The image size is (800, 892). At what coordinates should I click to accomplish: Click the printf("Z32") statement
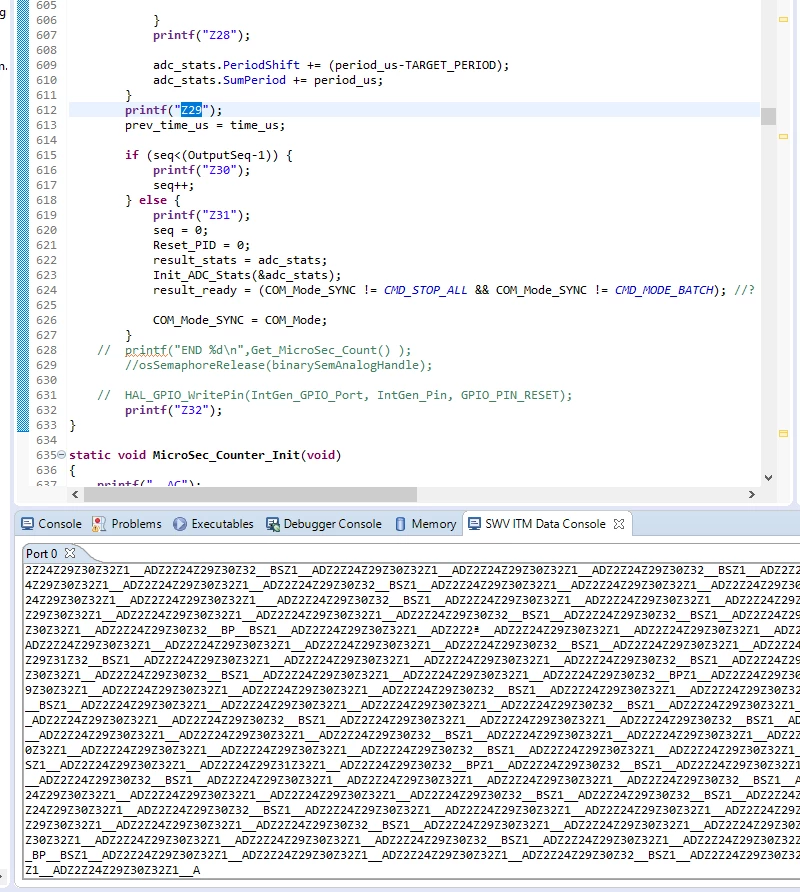click(x=174, y=410)
